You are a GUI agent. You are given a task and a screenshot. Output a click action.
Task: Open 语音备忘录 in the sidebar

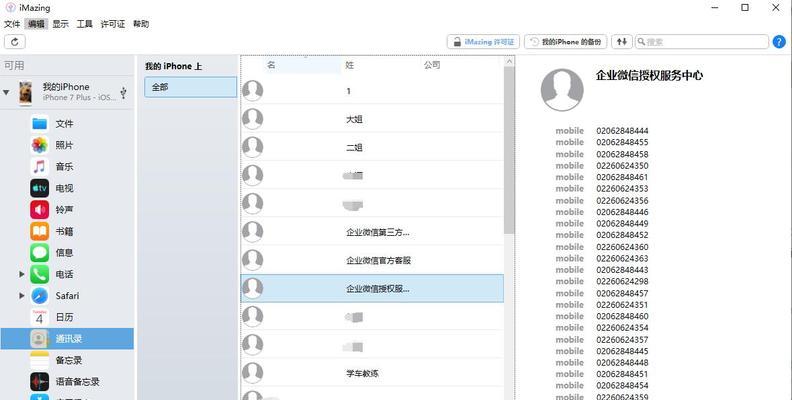[67, 382]
